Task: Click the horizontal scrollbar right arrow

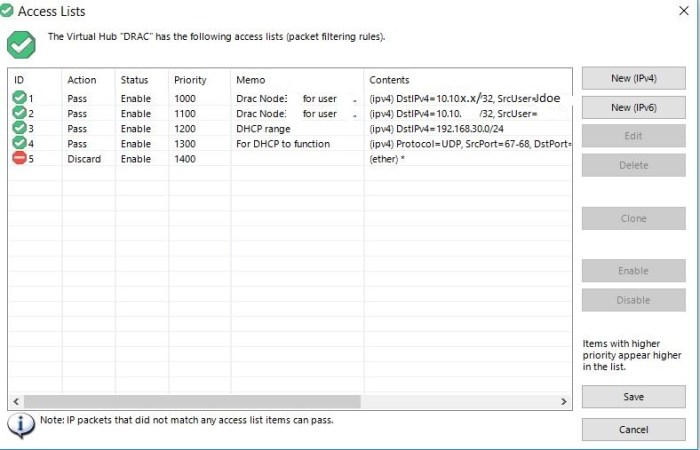Action: pos(564,401)
